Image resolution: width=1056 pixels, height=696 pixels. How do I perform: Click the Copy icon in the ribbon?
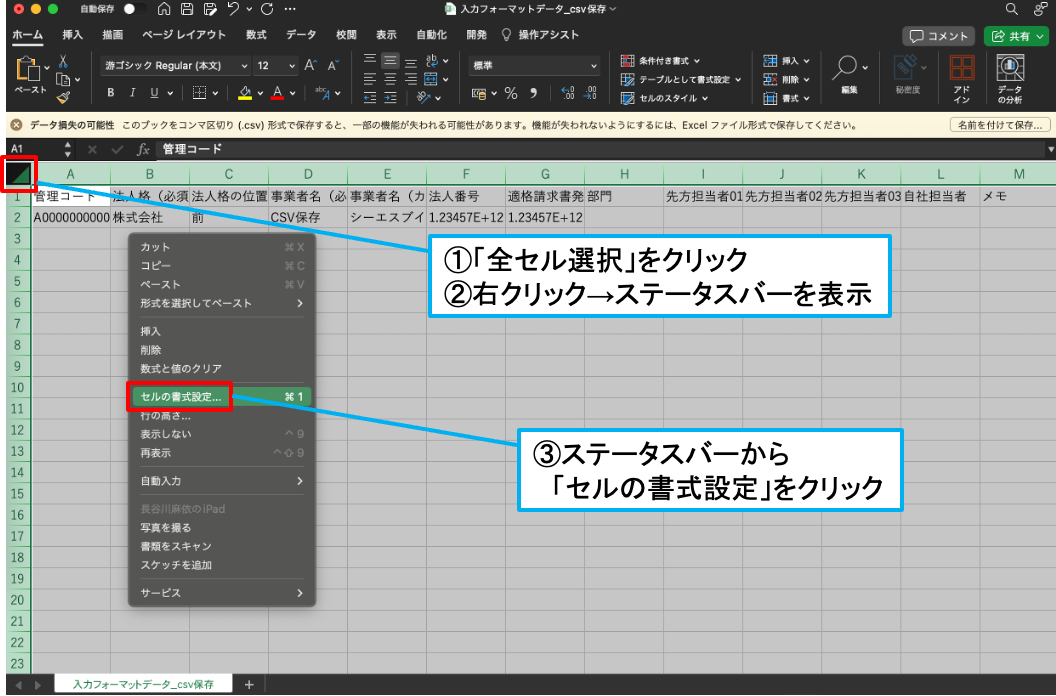point(63,80)
